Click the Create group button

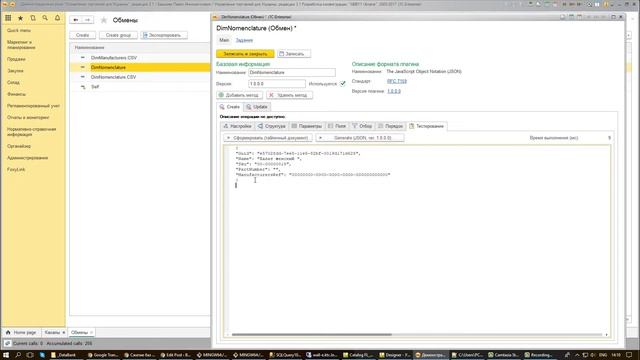click(118, 36)
